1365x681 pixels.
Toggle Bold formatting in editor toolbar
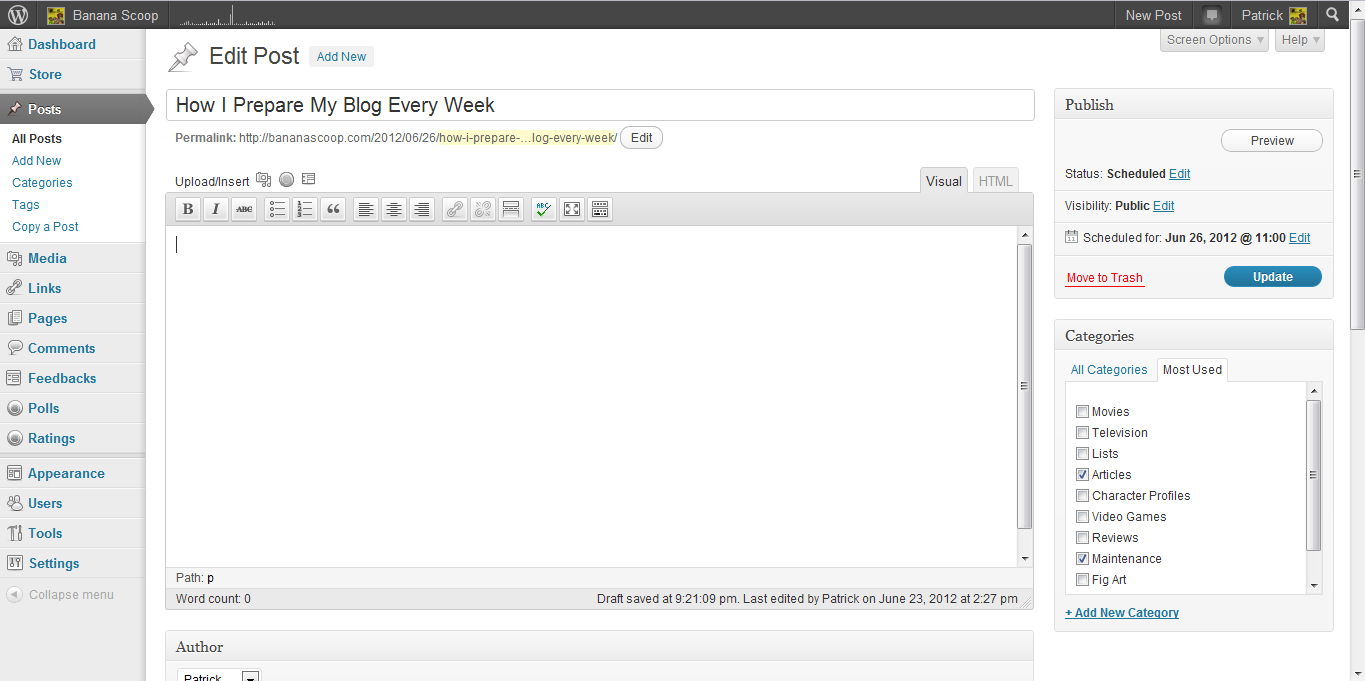coord(187,209)
